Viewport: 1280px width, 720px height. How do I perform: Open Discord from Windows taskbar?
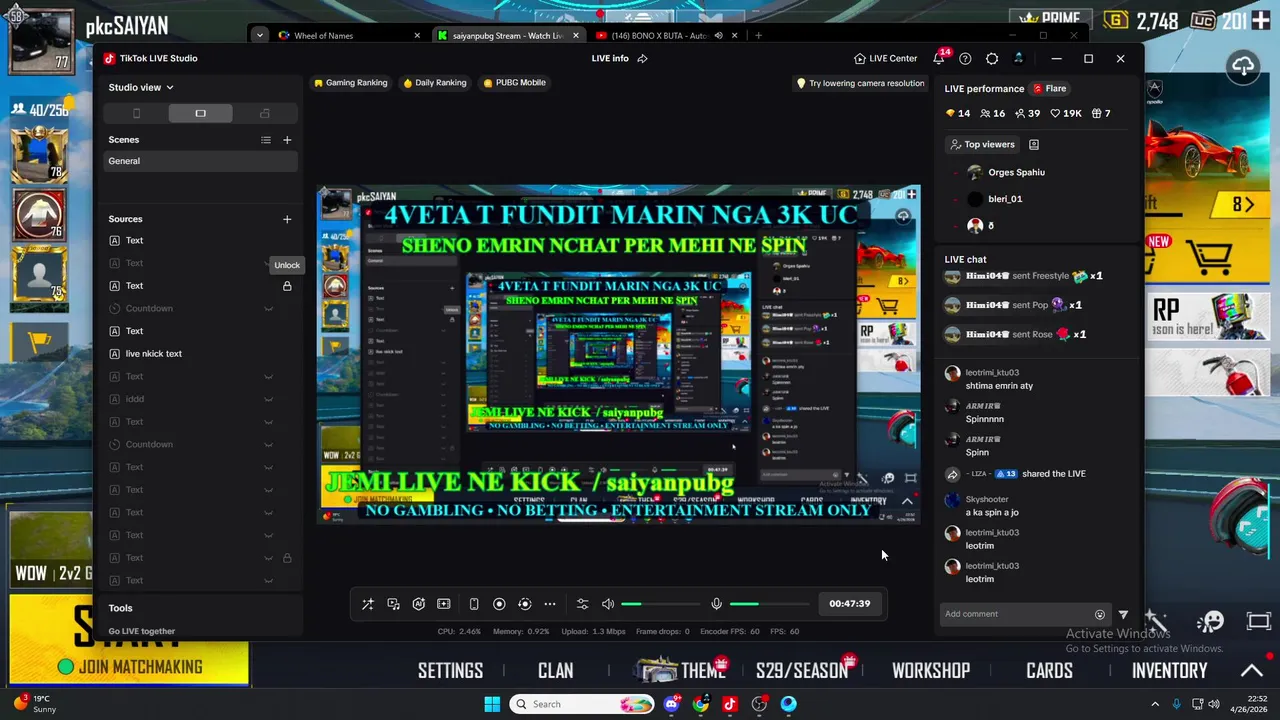(x=672, y=704)
